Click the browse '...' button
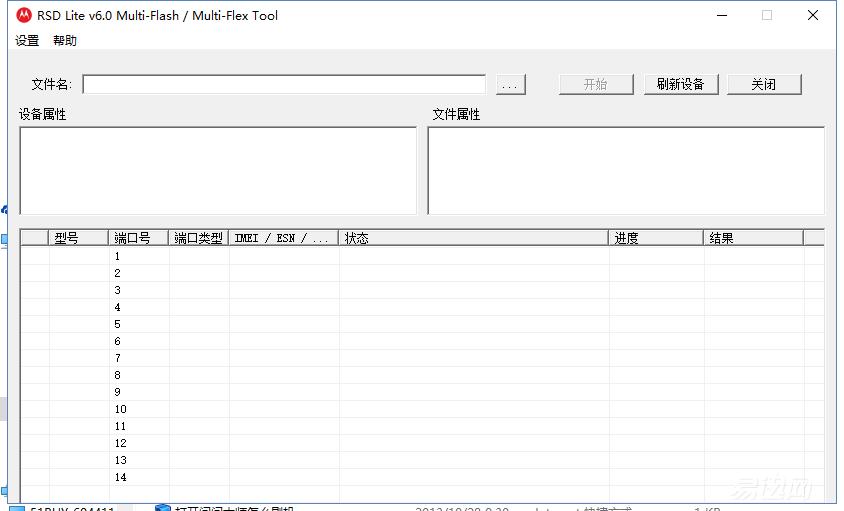Viewport: 844px width, 511px height. [x=510, y=85]
